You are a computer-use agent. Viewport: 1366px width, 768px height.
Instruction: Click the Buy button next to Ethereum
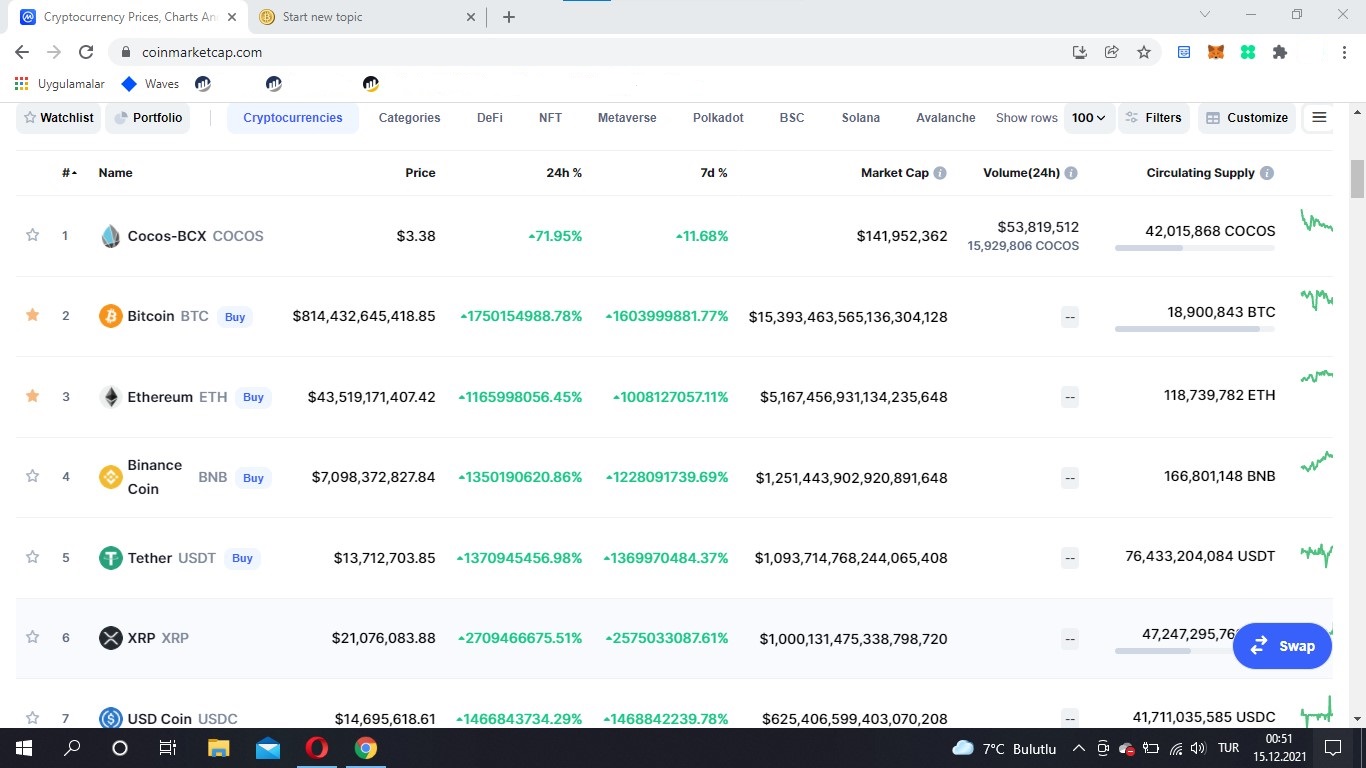(253, 397)
